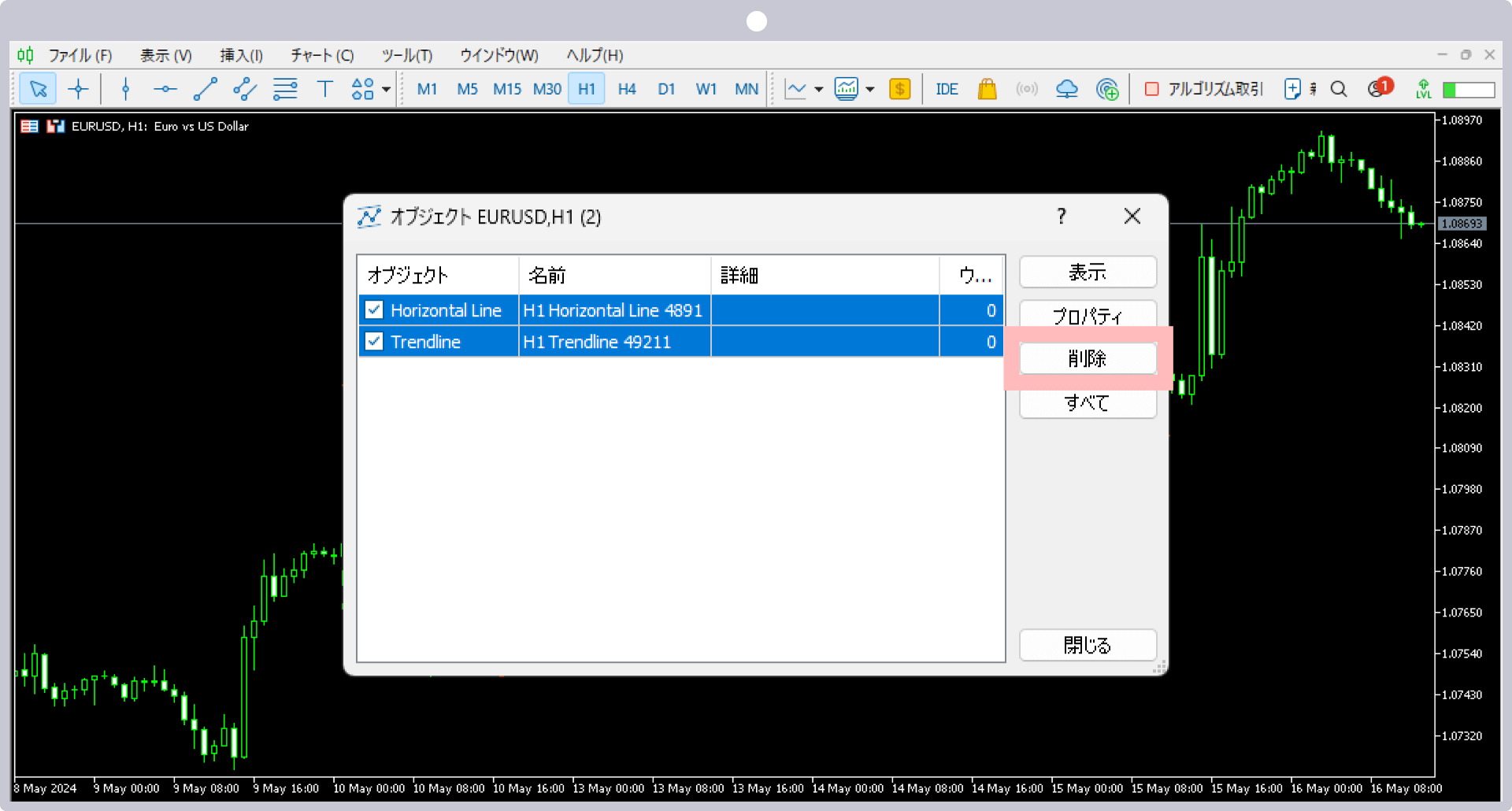Viewport: 1512px width, 811px height.
Task: Switch to the H4 timeframe
Action: pos(627,89)
